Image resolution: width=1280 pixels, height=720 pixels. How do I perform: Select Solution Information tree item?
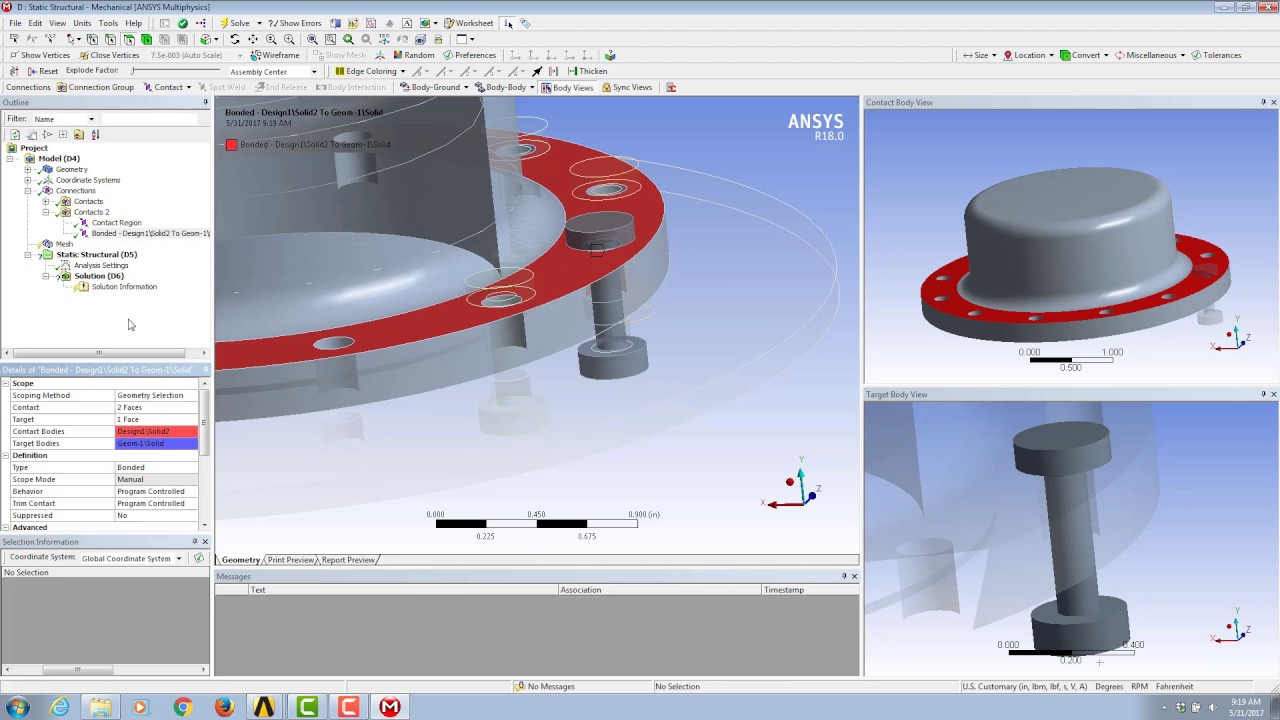coord(124,287)
